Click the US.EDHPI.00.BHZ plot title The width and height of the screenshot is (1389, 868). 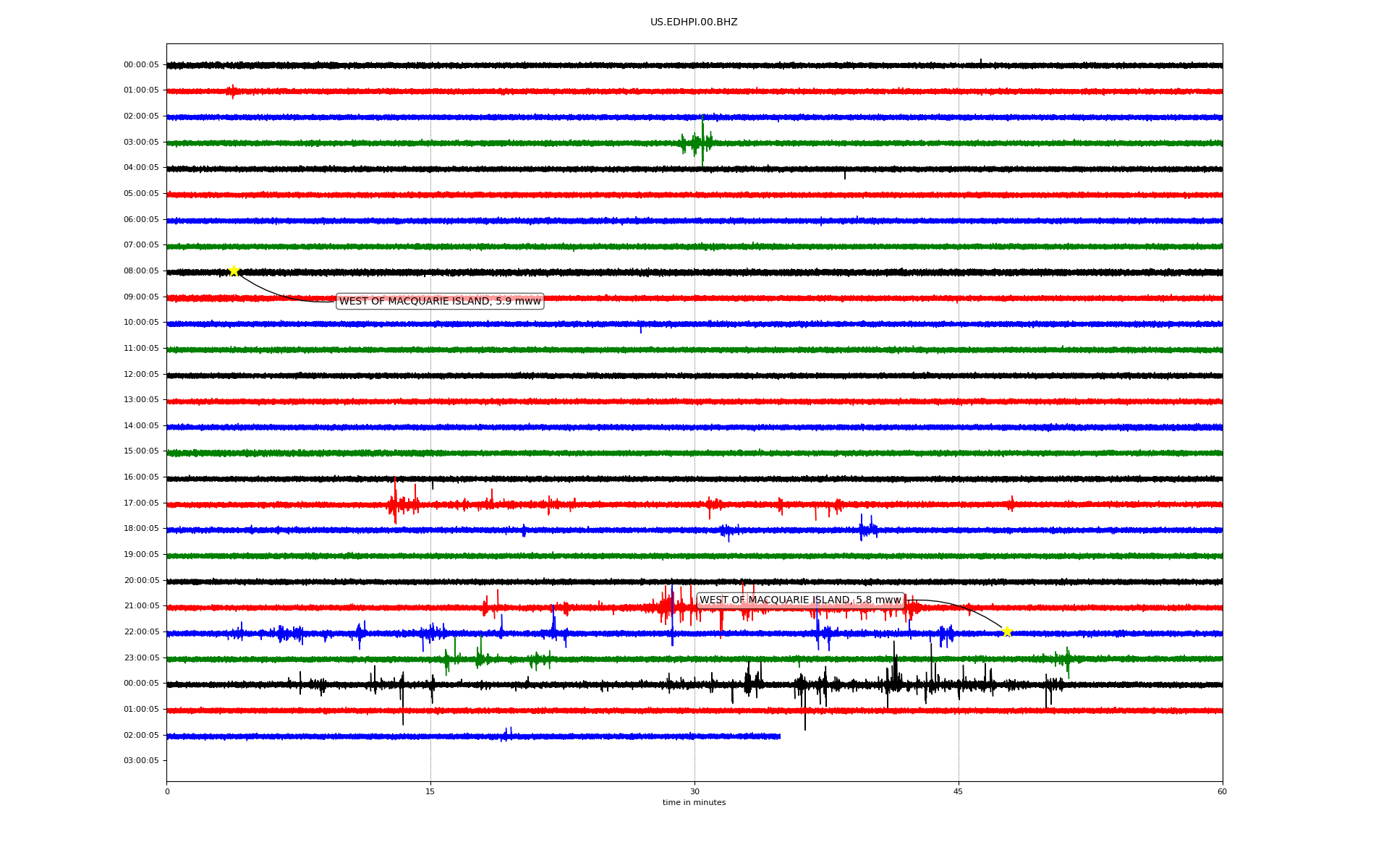pyautogui.click(x=694, y=22)
